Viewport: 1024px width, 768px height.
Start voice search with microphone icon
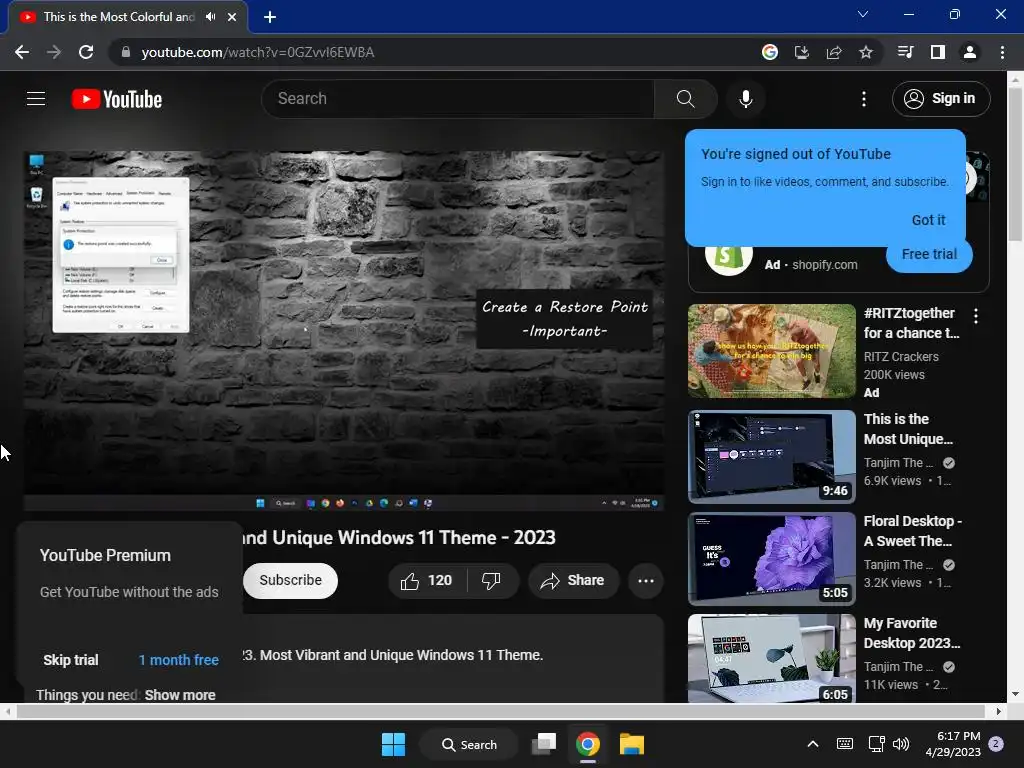pos(746,99)
